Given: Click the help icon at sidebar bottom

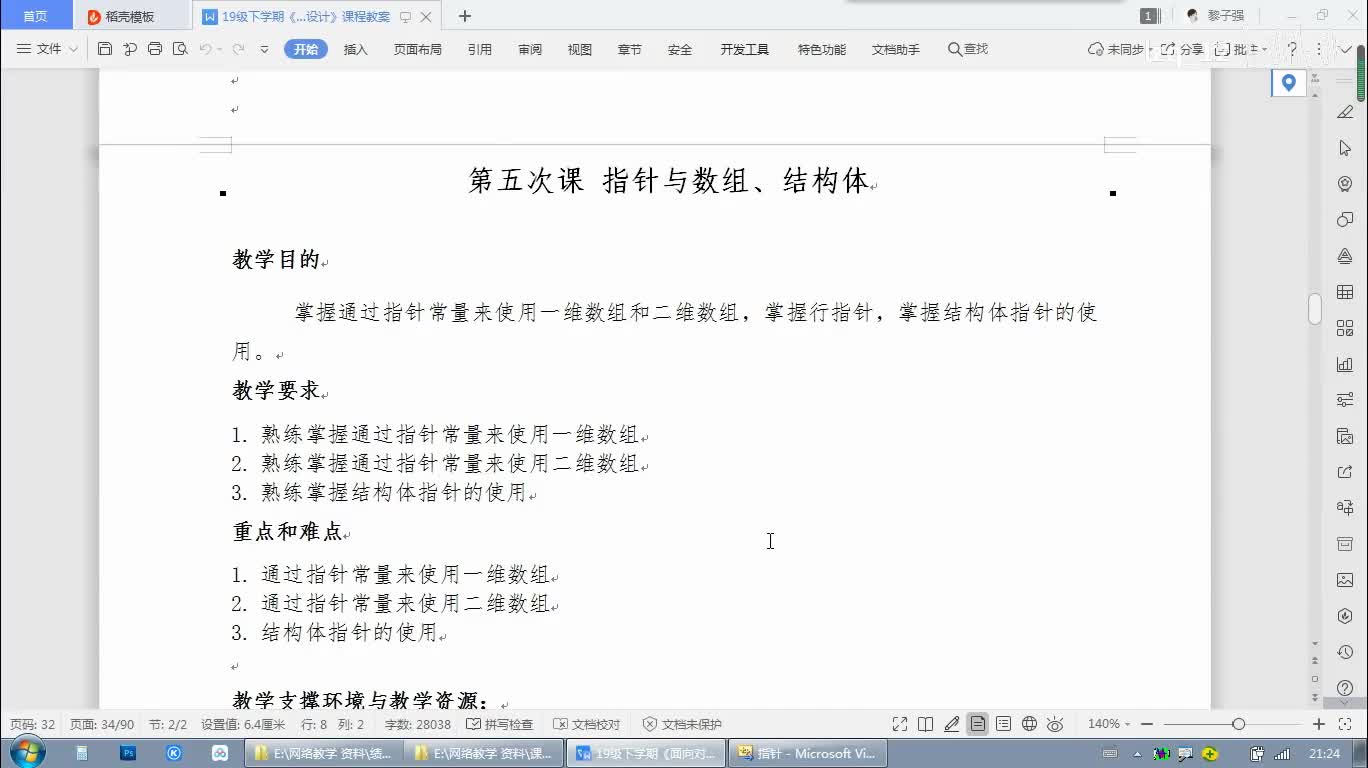Looking at the screenshot, I should coord(1345,688).
